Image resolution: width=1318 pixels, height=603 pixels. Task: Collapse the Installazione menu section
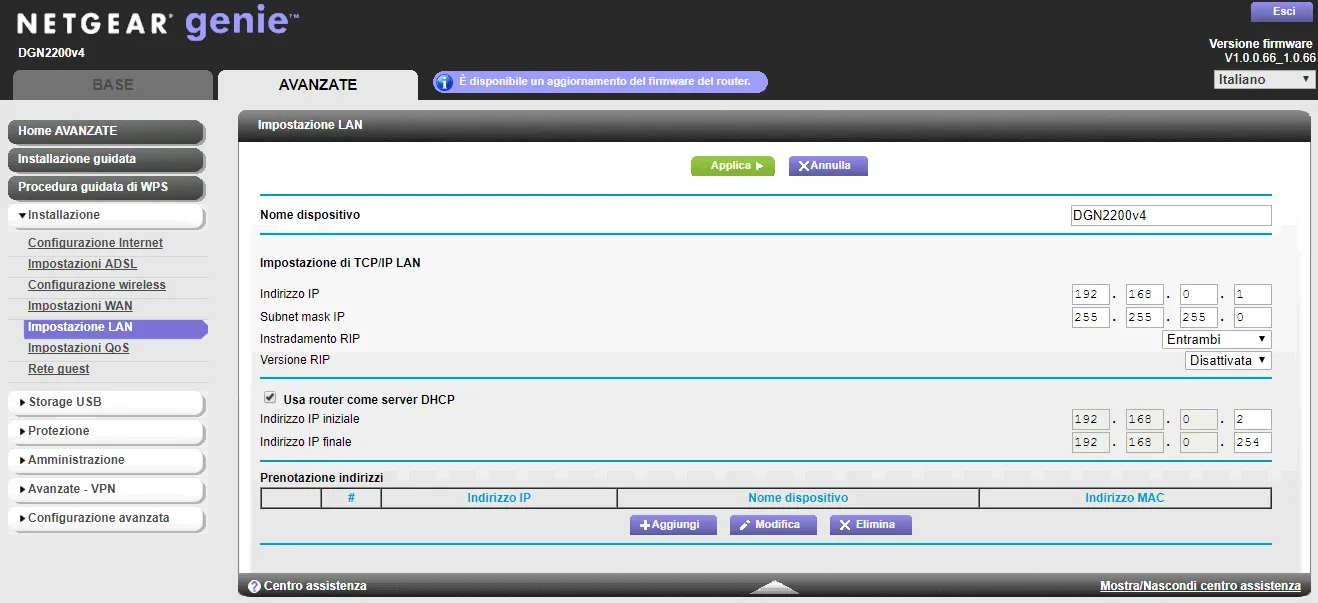pyautogui.click(x=106, y=215)
